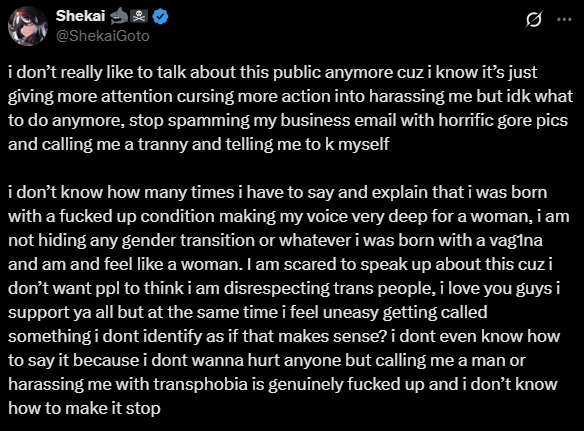Open Shekai's profile avatar picture
This screenshot has width=584, height=431.
point(28,26)
